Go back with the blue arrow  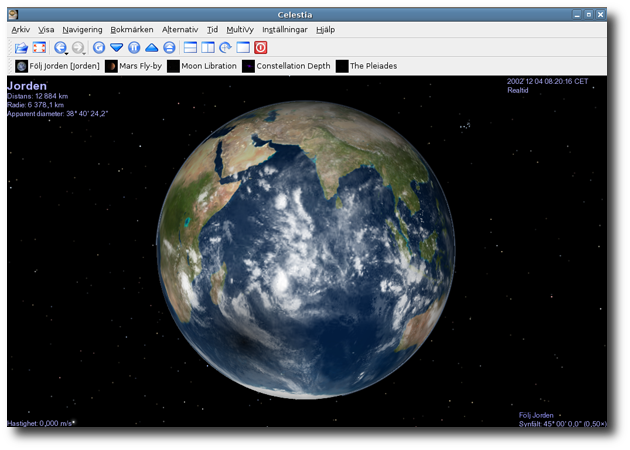60,47
